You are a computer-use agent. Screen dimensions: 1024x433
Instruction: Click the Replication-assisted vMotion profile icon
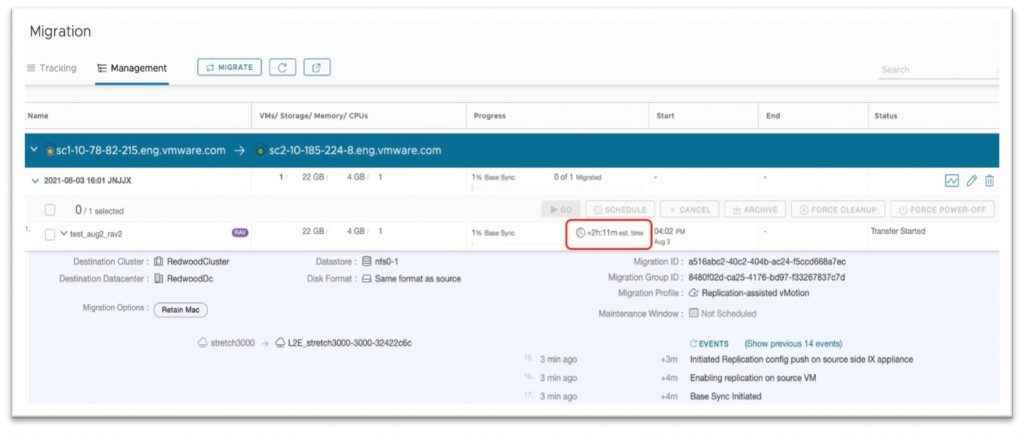point(694,293)
